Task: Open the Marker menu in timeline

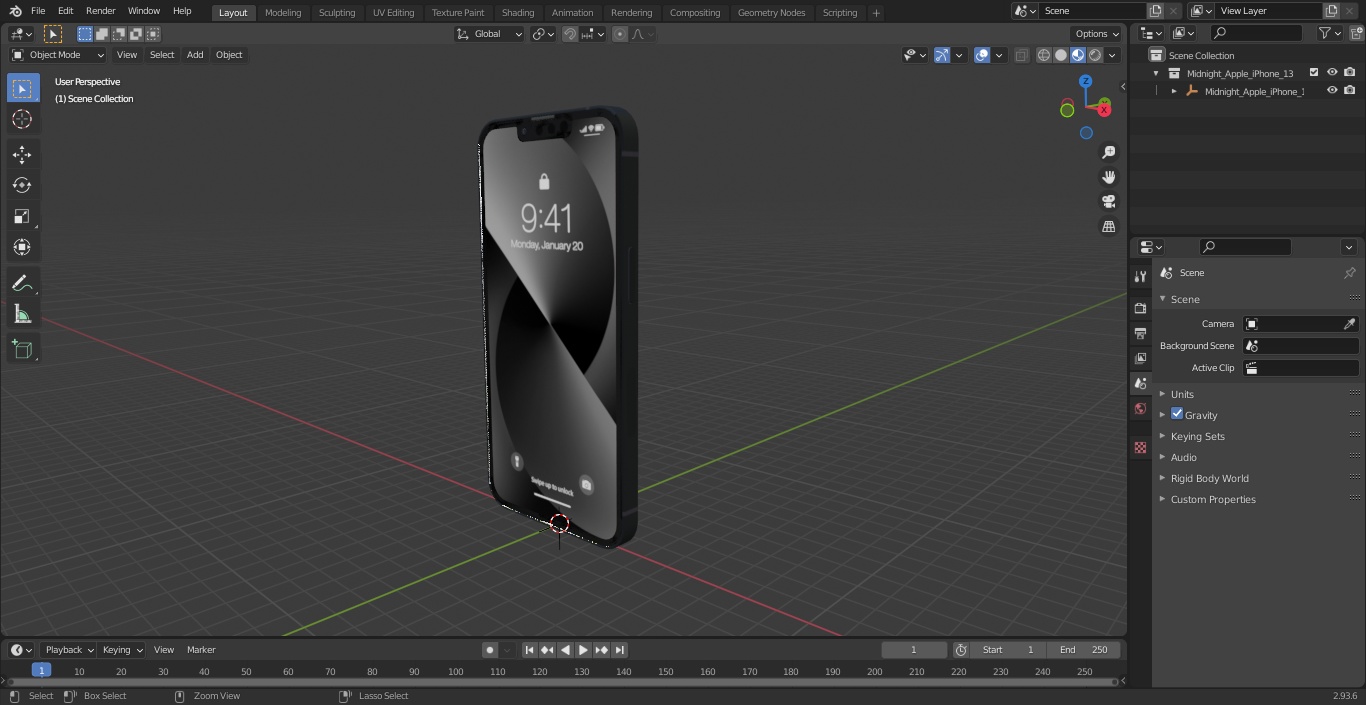Action: [201, 650]
